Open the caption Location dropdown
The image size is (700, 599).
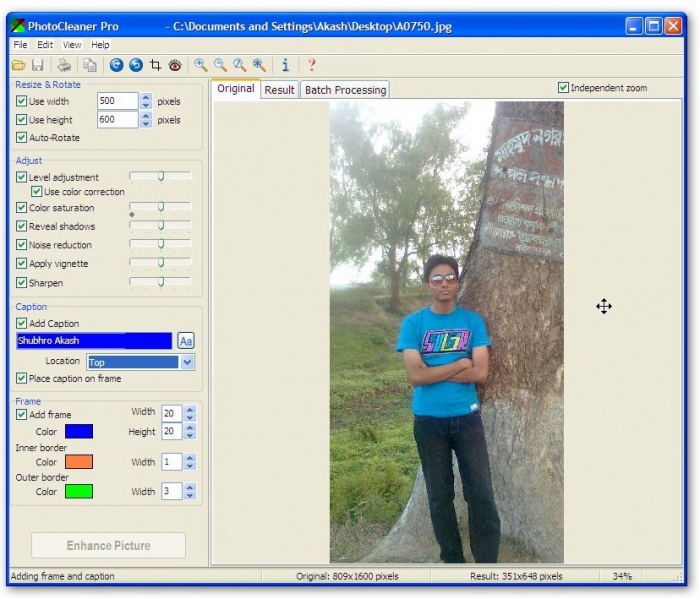188,362
